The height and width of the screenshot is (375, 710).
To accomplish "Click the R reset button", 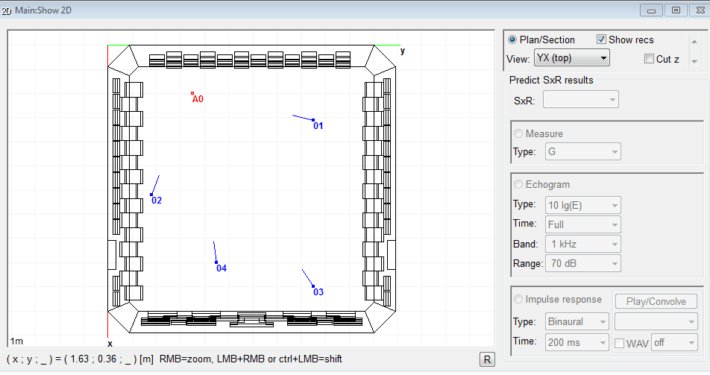I will pos(487,360).
